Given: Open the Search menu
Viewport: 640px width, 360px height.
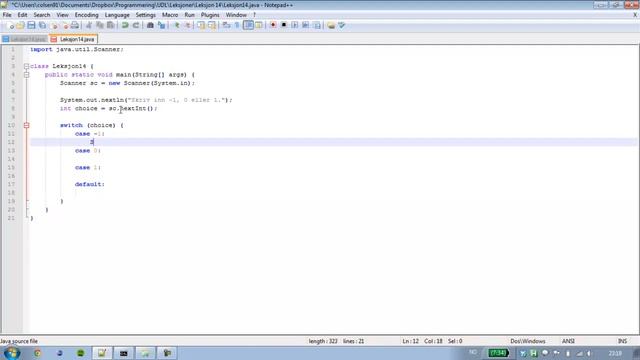Looking at the screenshot, I should pyautogui.click(x=42, y=15).
